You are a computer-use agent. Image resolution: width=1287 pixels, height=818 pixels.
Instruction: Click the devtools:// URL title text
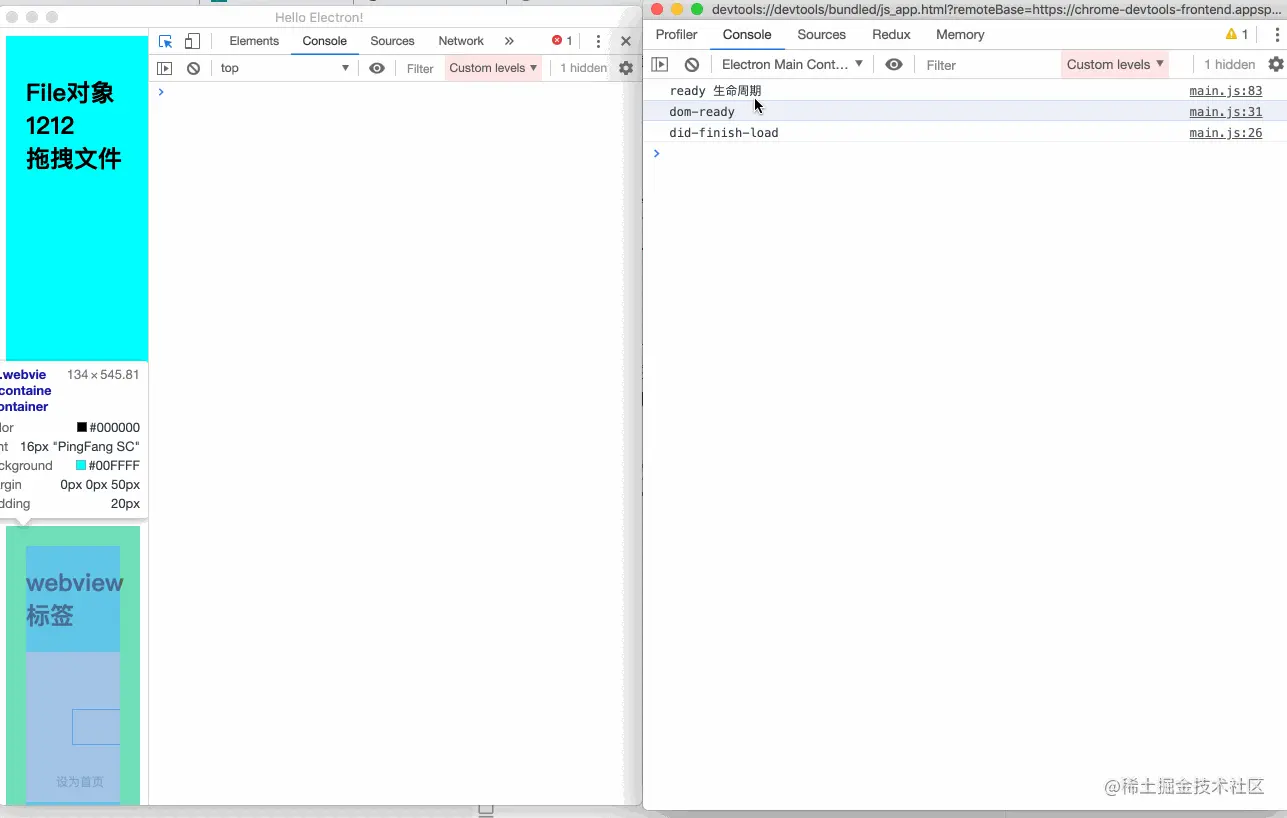click(x=996, y=9)
